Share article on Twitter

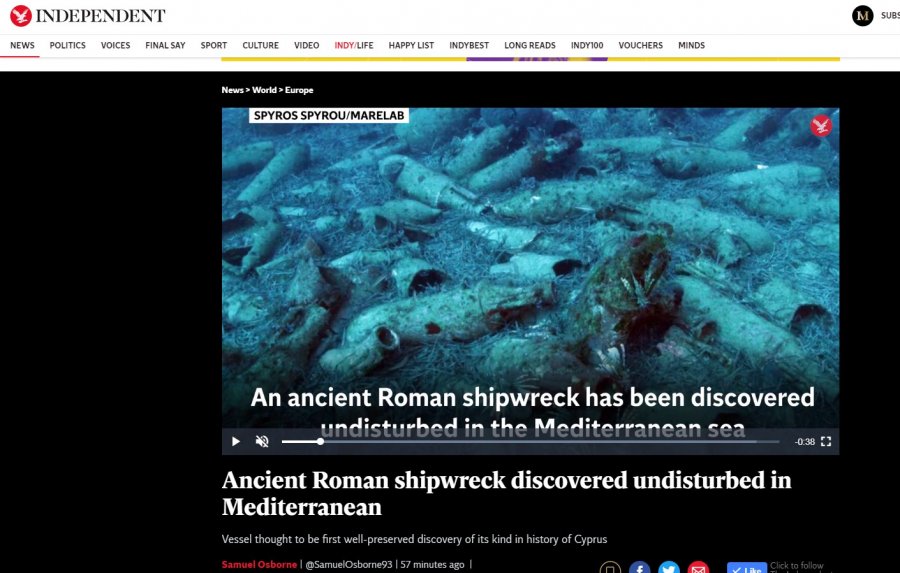click(669, 568)
